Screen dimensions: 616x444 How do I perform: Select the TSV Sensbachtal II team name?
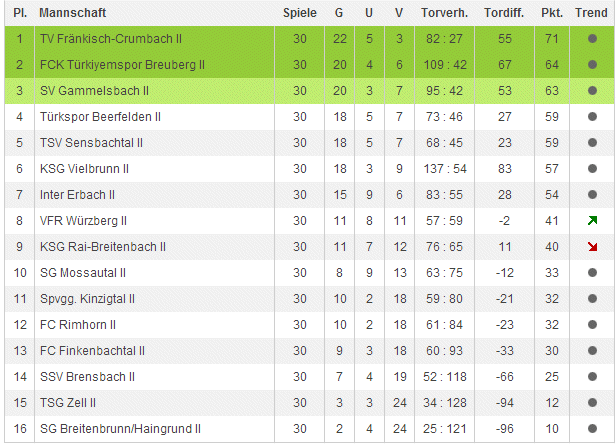91,142
